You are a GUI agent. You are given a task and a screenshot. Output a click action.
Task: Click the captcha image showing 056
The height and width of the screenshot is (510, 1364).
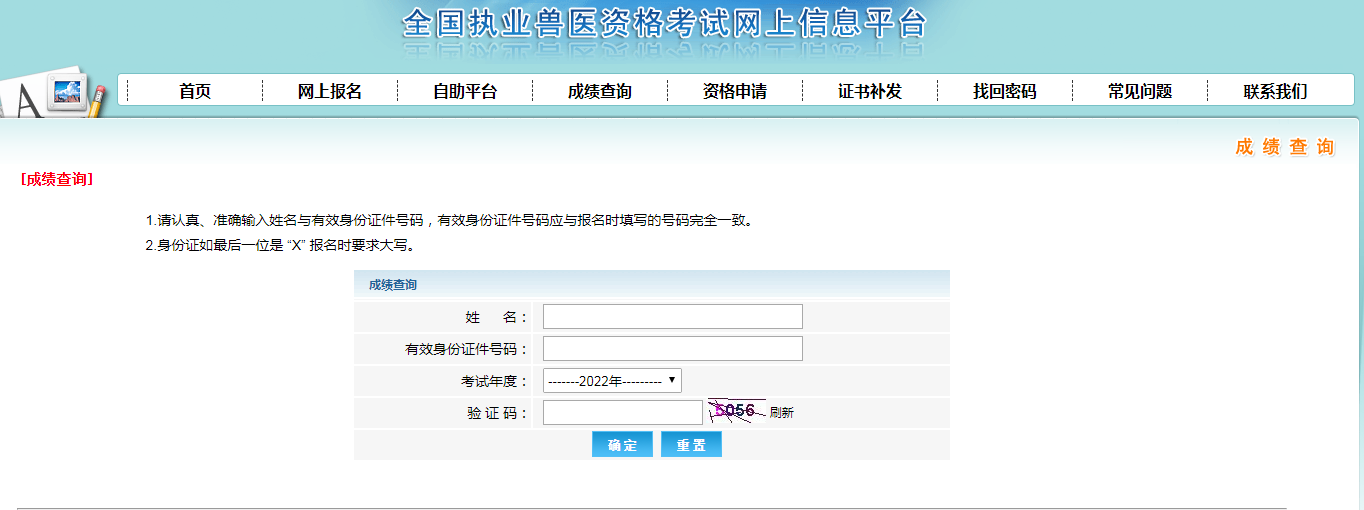tap(736, 411)
